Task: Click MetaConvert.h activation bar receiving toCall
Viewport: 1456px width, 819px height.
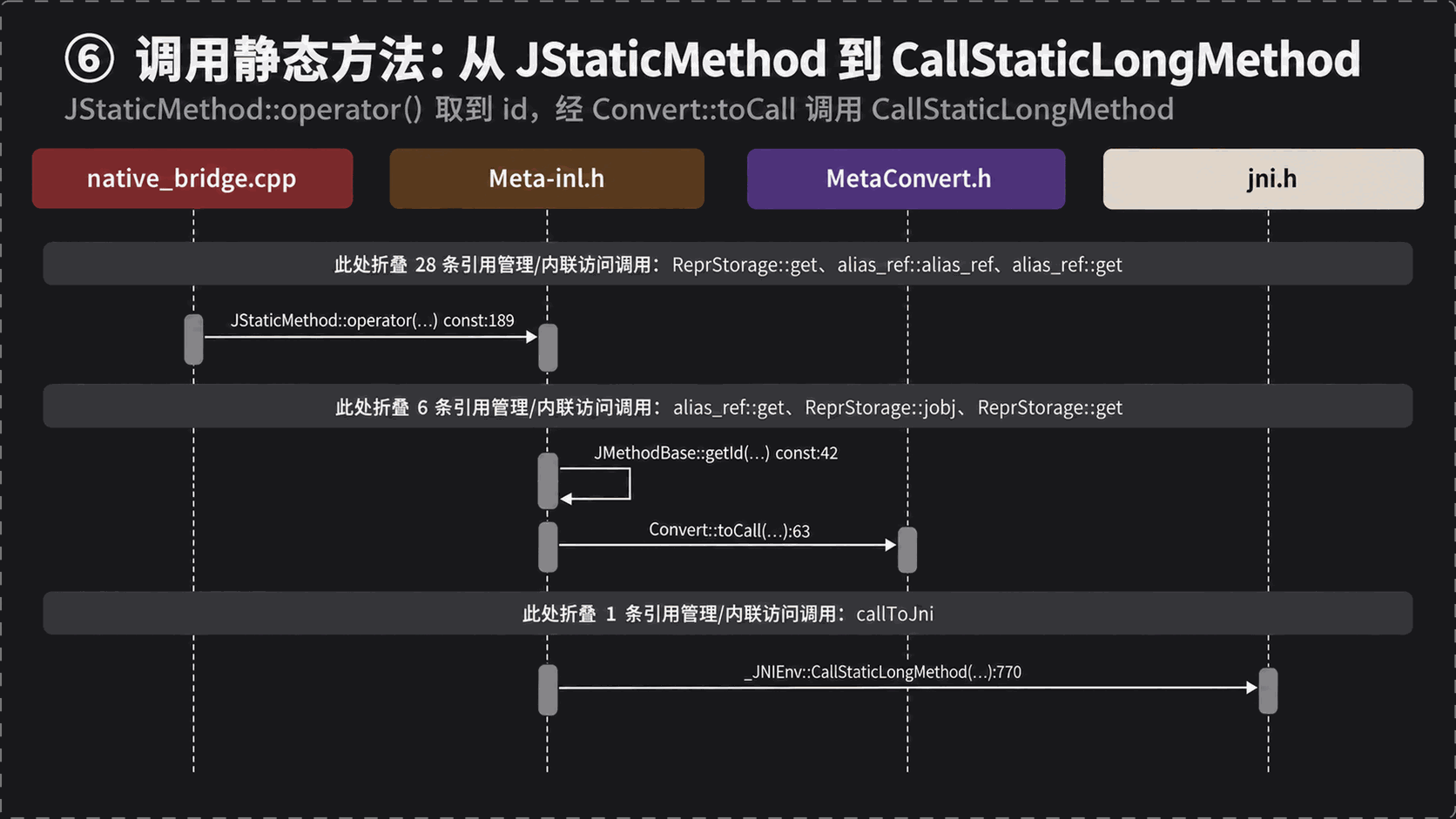Action: pos(907,550)
